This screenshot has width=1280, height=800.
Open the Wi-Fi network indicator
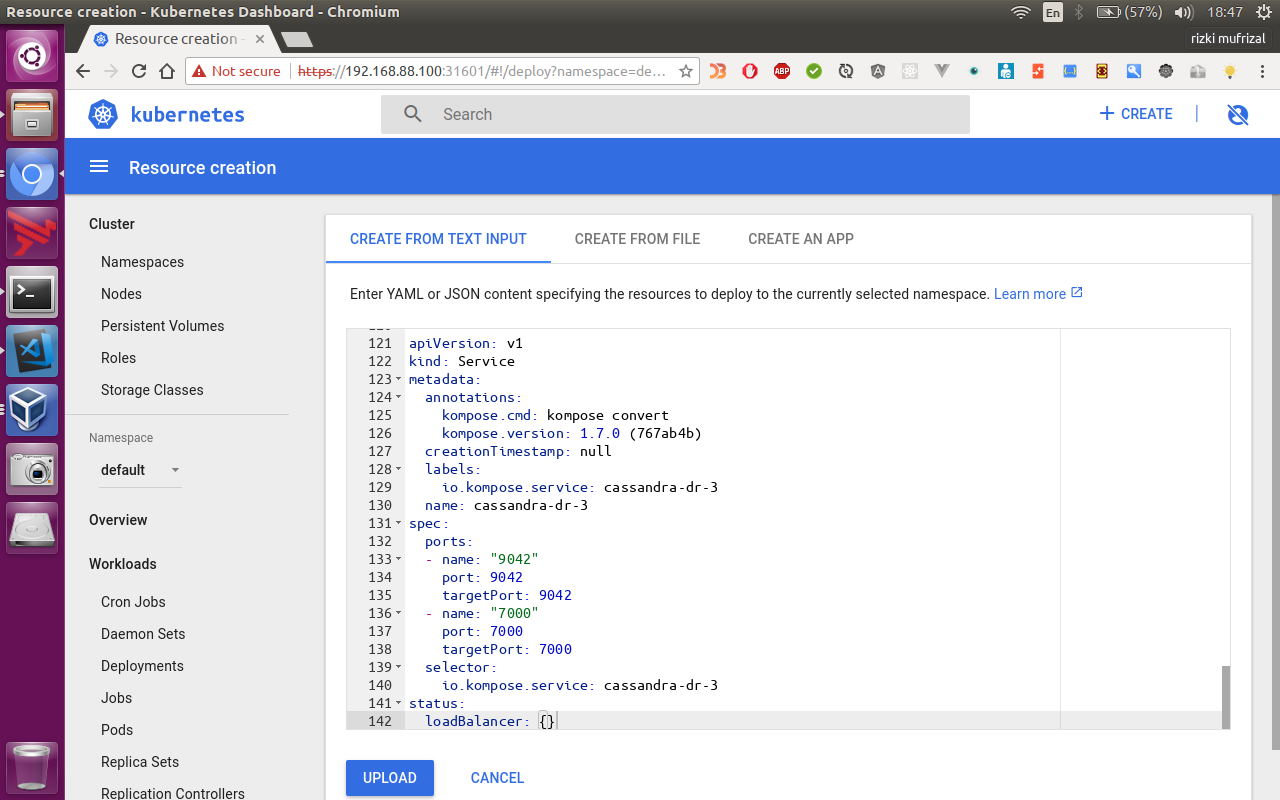pyautogui.click(x=1020, y=12)
